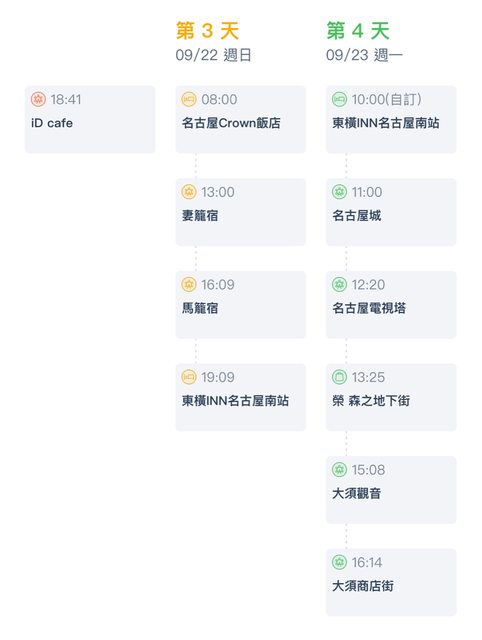Open the iD cafe itinerary card
Viewport: 482px width, 640px height.
tap(90, 120)
